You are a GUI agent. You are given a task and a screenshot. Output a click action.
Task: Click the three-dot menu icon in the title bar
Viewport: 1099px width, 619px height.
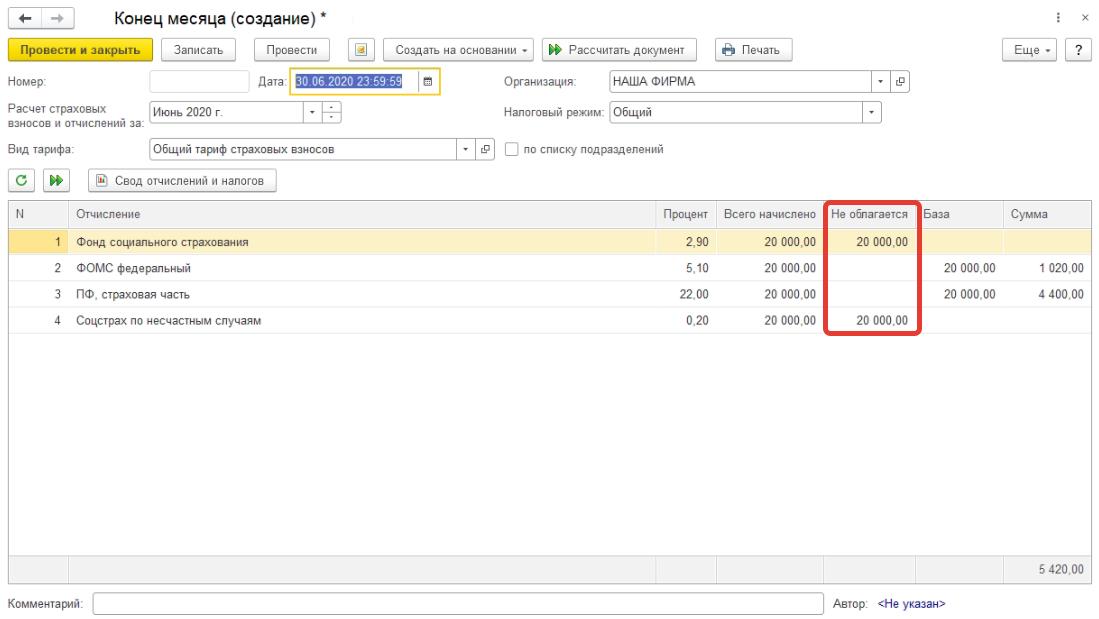[1058, 19]
